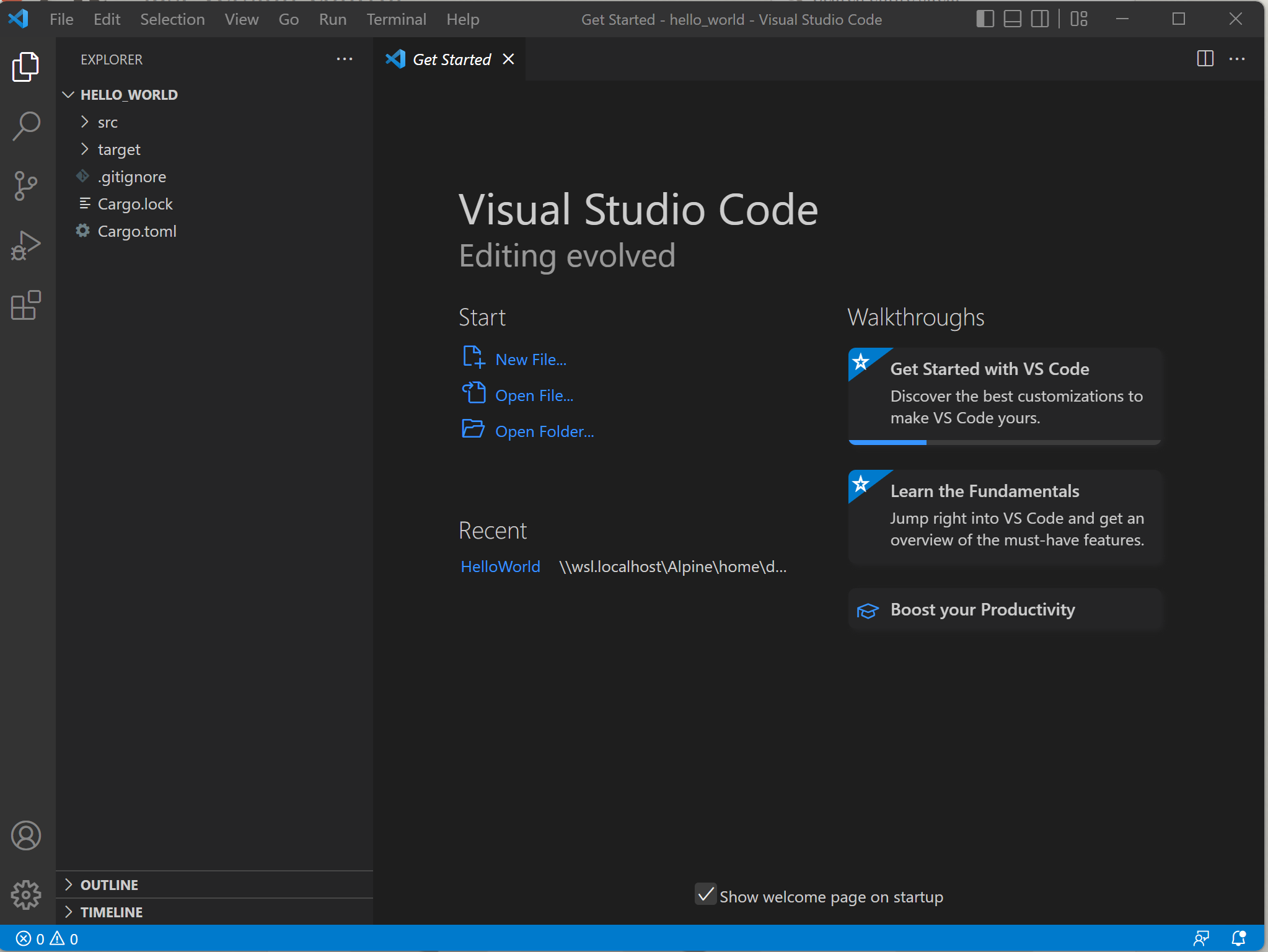Expand the TIMELINE section
The width and height of the screenshot is (1268, 952).
(112, 912)
